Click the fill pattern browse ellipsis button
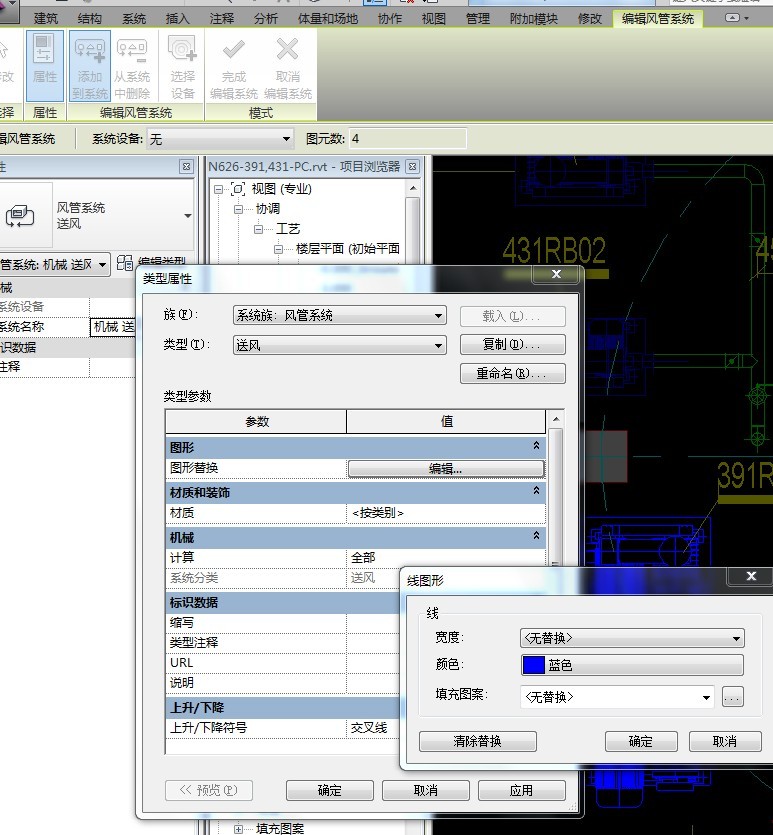This screenshot has height=835, width=773. [x=732, y=698]
